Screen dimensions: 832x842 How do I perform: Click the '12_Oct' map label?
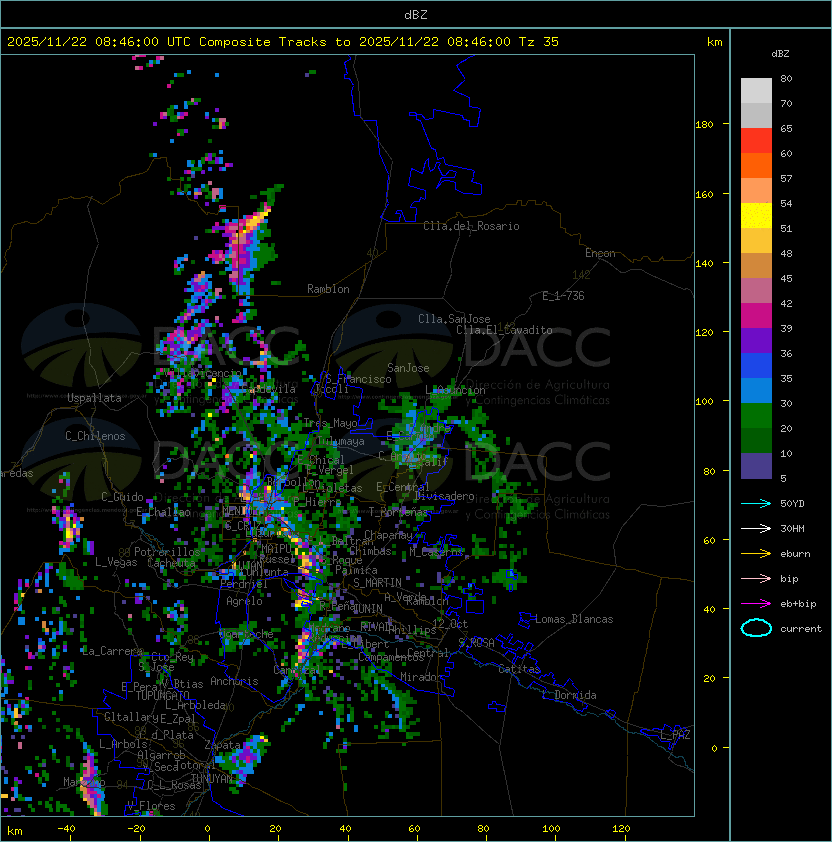click(x=450, y=624)
